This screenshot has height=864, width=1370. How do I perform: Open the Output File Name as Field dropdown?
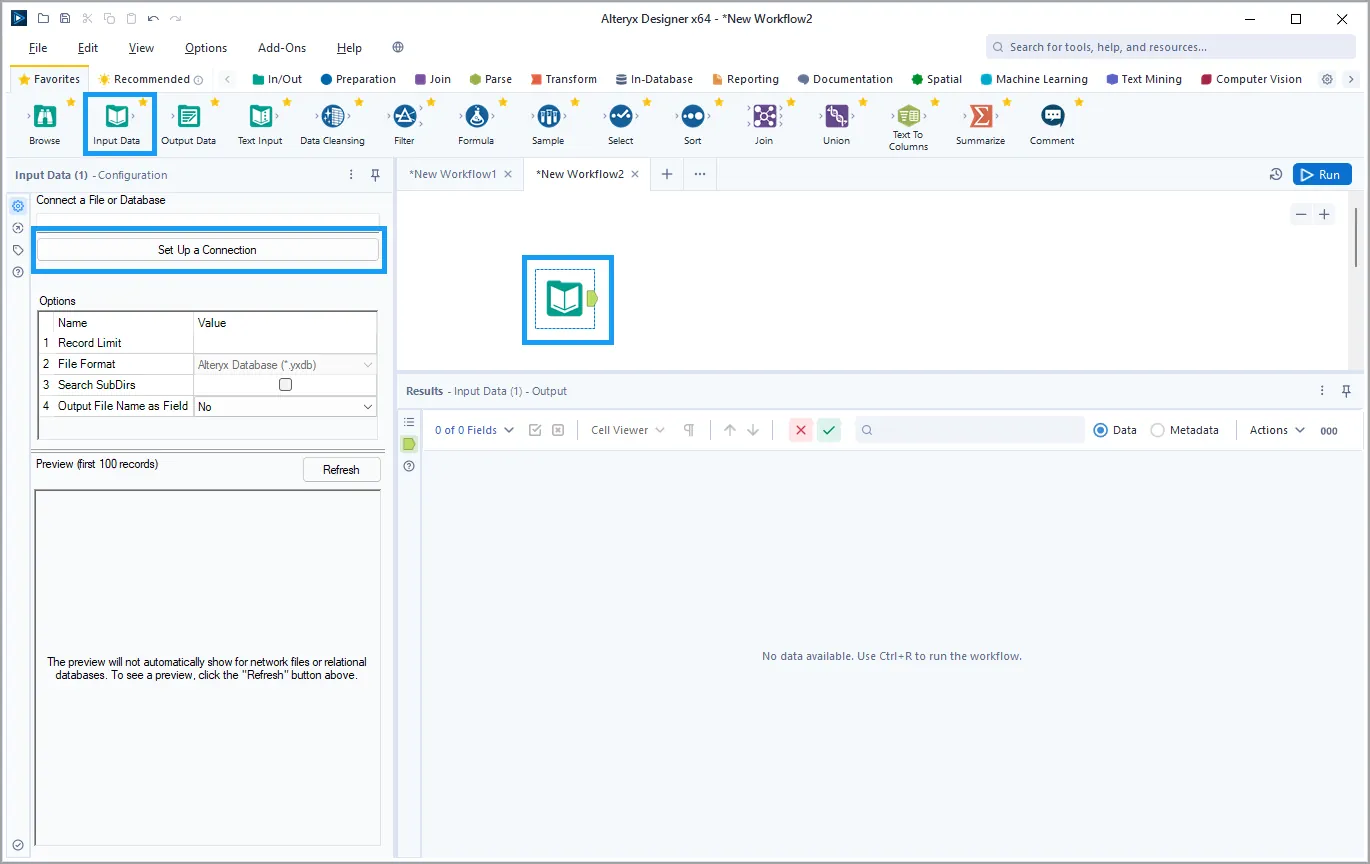pos(369,405)
